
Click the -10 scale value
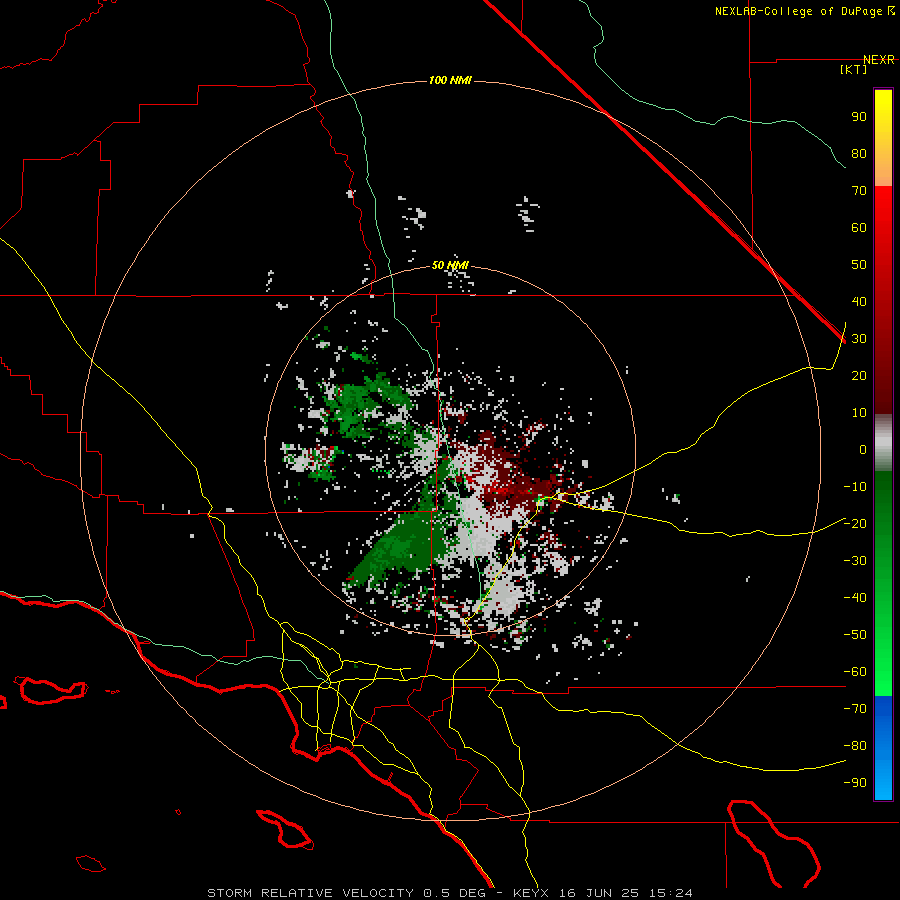[855, 487]
